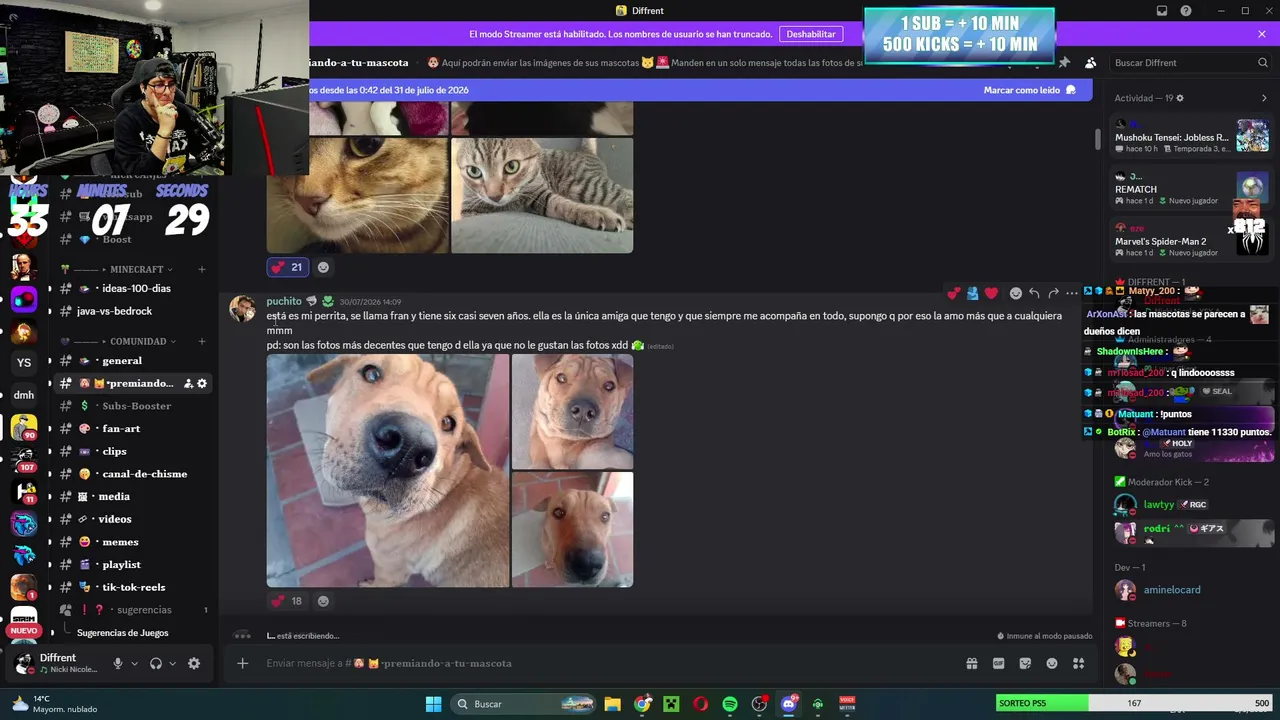Deafen audio with headphones icon
The width and height of the screenshot is (1280, 720).
[x=156, y=663]
